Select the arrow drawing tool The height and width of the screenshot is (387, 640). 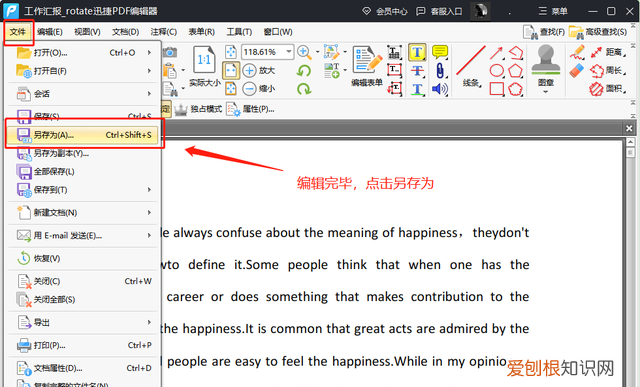click(x=496, y=53)
